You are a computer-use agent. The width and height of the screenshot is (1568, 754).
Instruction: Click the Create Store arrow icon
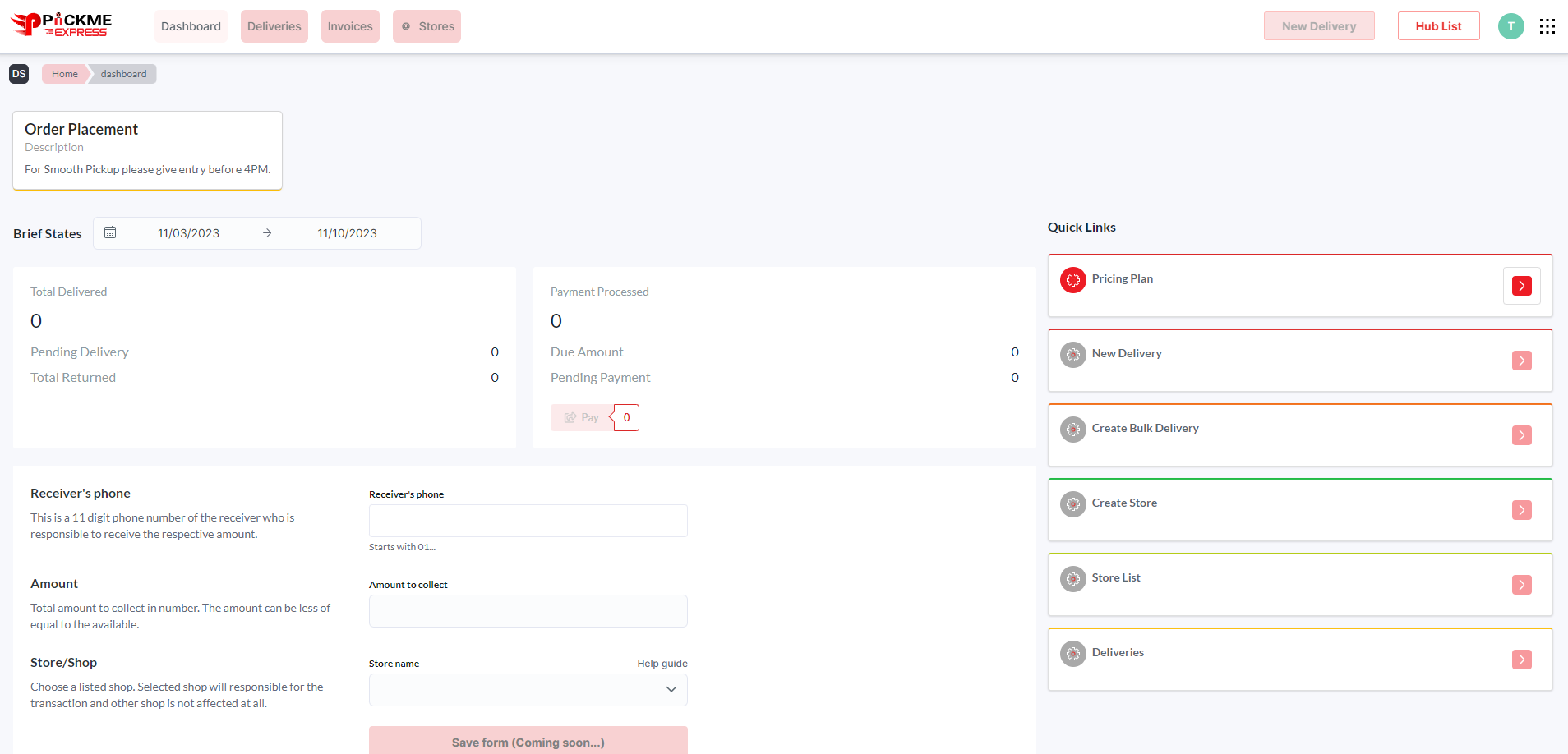pyautogui.click(x=1521, y=510)
